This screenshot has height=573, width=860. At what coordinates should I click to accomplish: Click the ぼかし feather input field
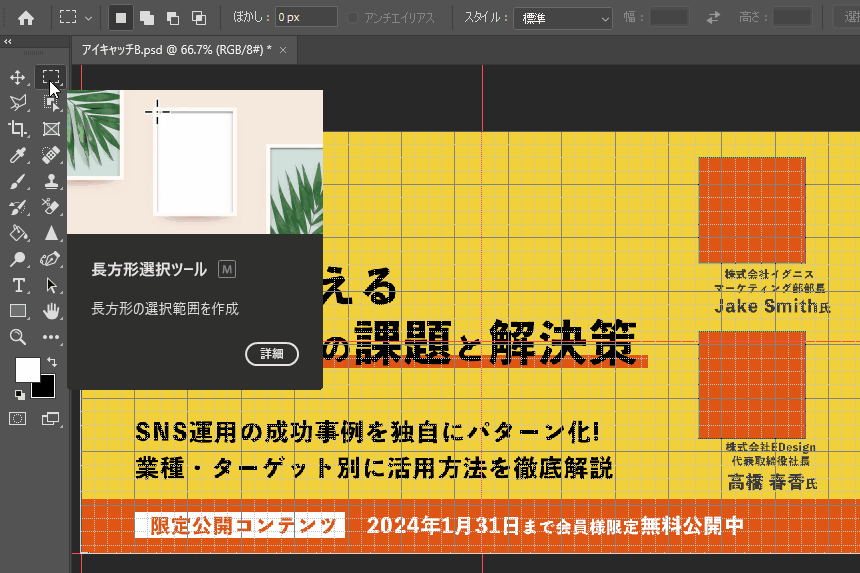306,17
